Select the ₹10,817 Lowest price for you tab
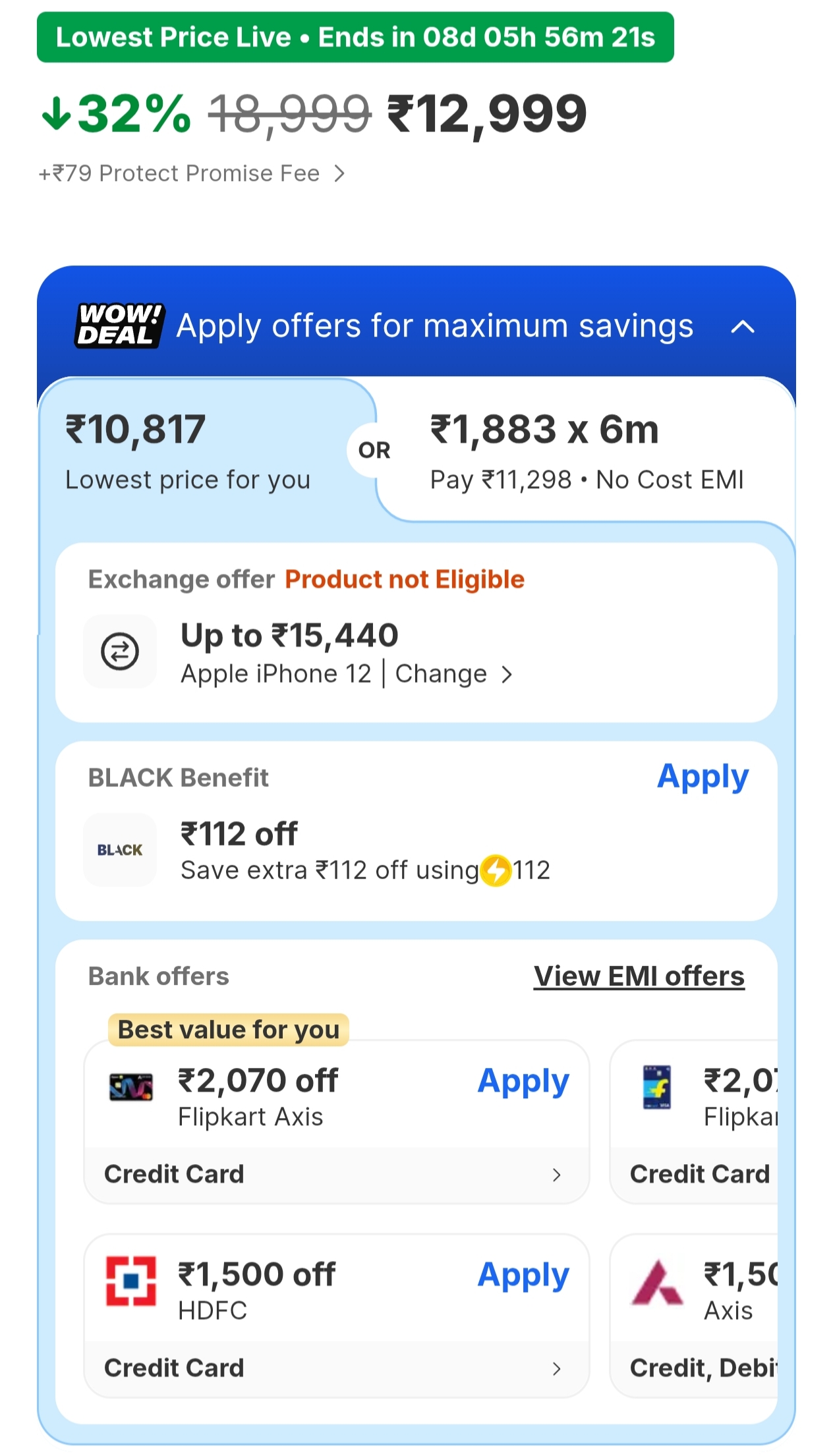833x1456 pixels. [188, 451]
